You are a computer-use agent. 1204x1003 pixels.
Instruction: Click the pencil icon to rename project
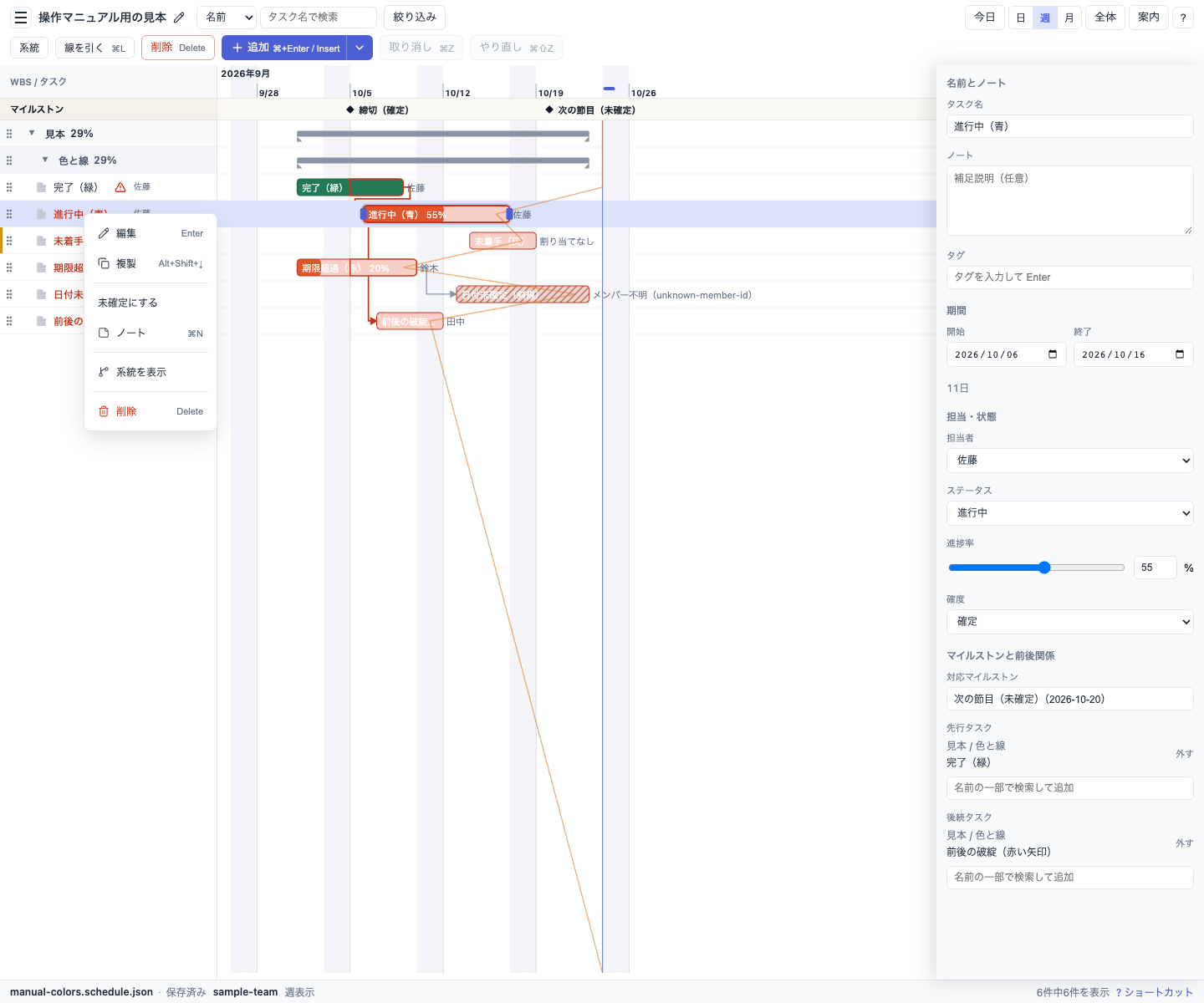[179, 18]
